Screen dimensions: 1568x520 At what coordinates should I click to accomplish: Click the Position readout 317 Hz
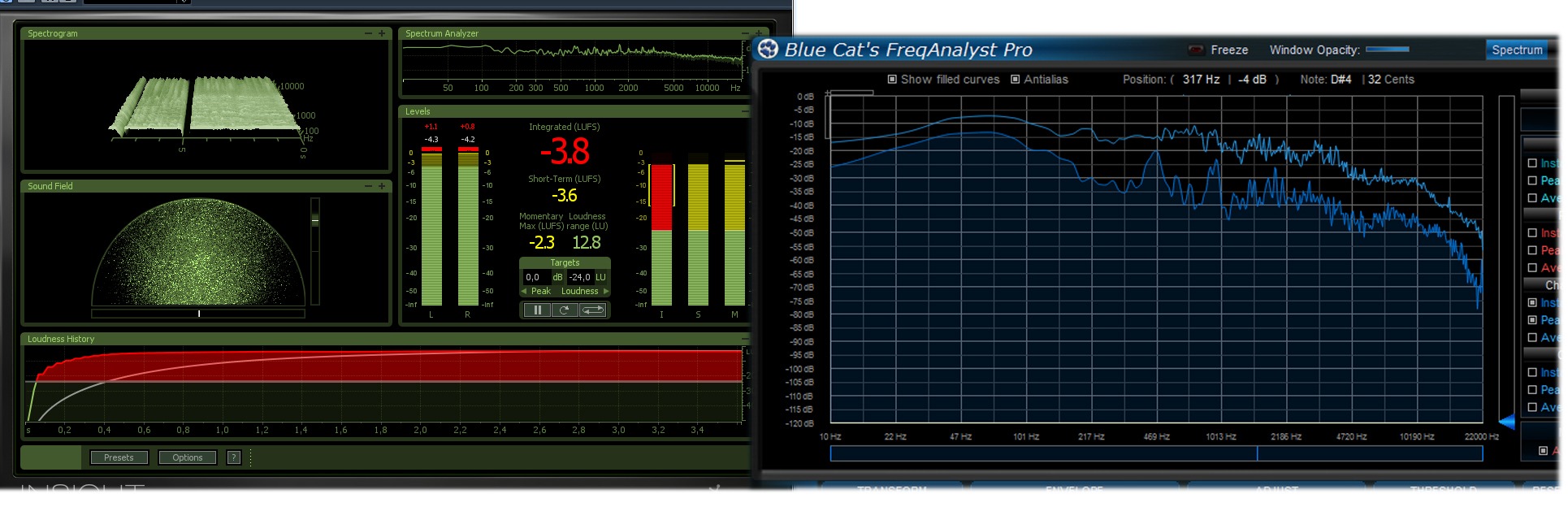[x=1201, y=80]
